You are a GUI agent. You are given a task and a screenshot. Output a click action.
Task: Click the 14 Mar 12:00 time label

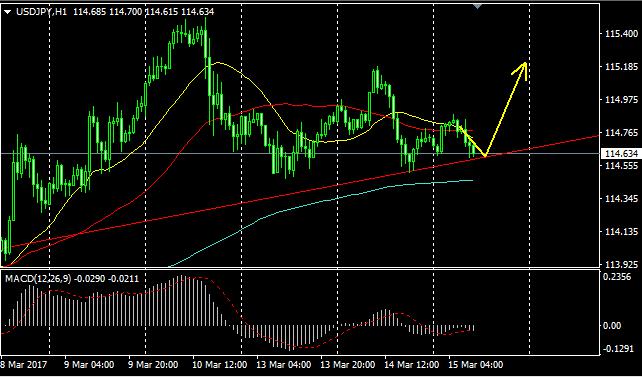tap(412, 364)
